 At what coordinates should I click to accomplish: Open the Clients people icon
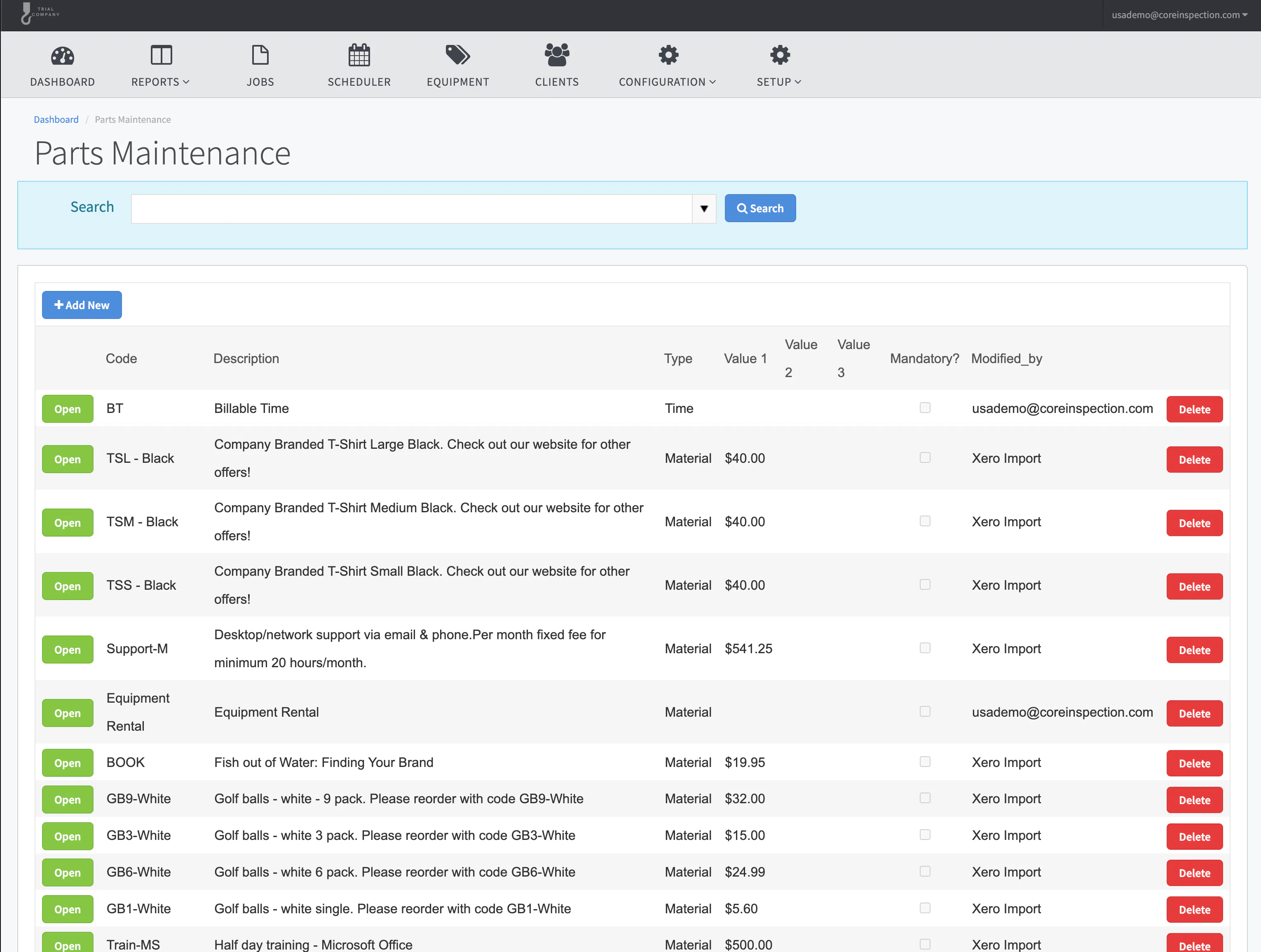pos(557,55)
